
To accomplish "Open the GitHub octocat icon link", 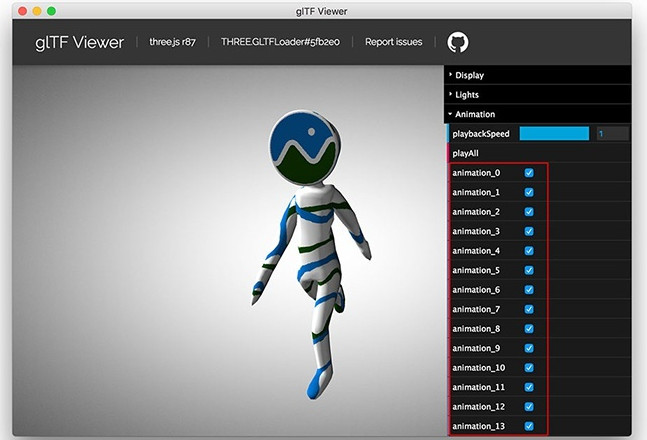I will click(x=457, y=42).
